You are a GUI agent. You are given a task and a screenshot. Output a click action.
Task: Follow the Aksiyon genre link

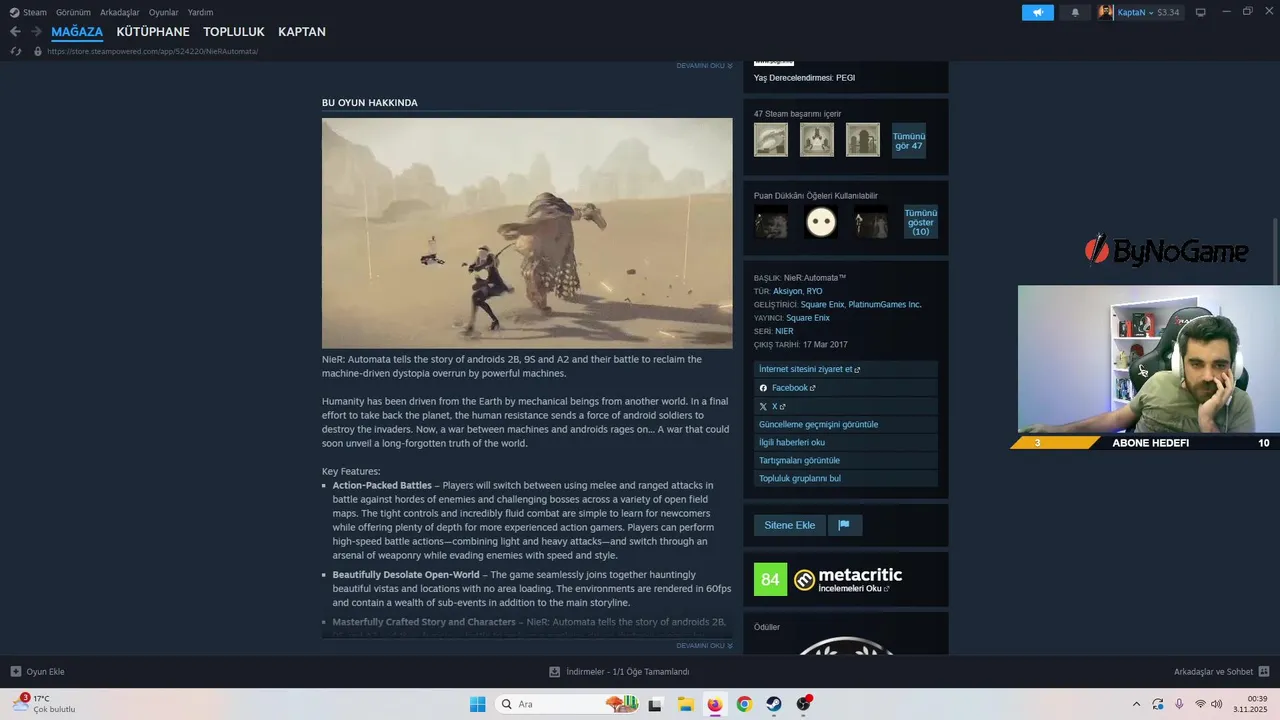coord(787,291)
